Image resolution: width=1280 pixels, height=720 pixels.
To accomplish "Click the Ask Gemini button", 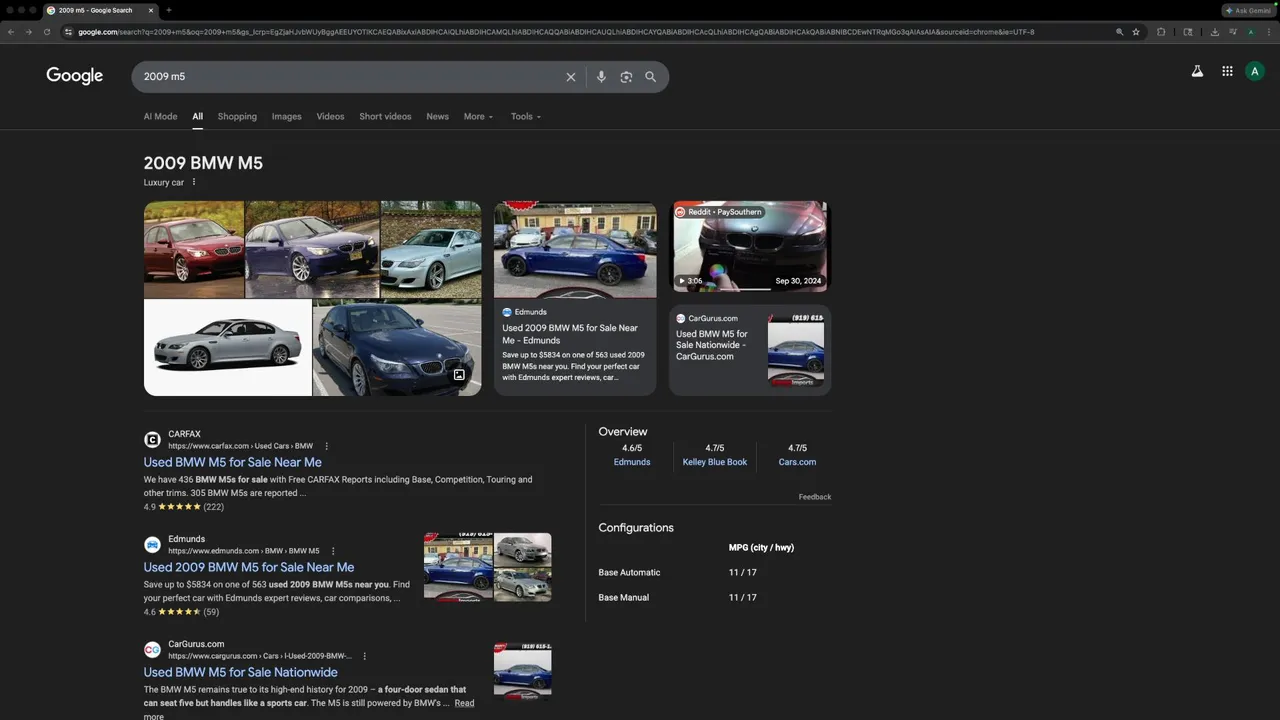I will click(1248, 10).
